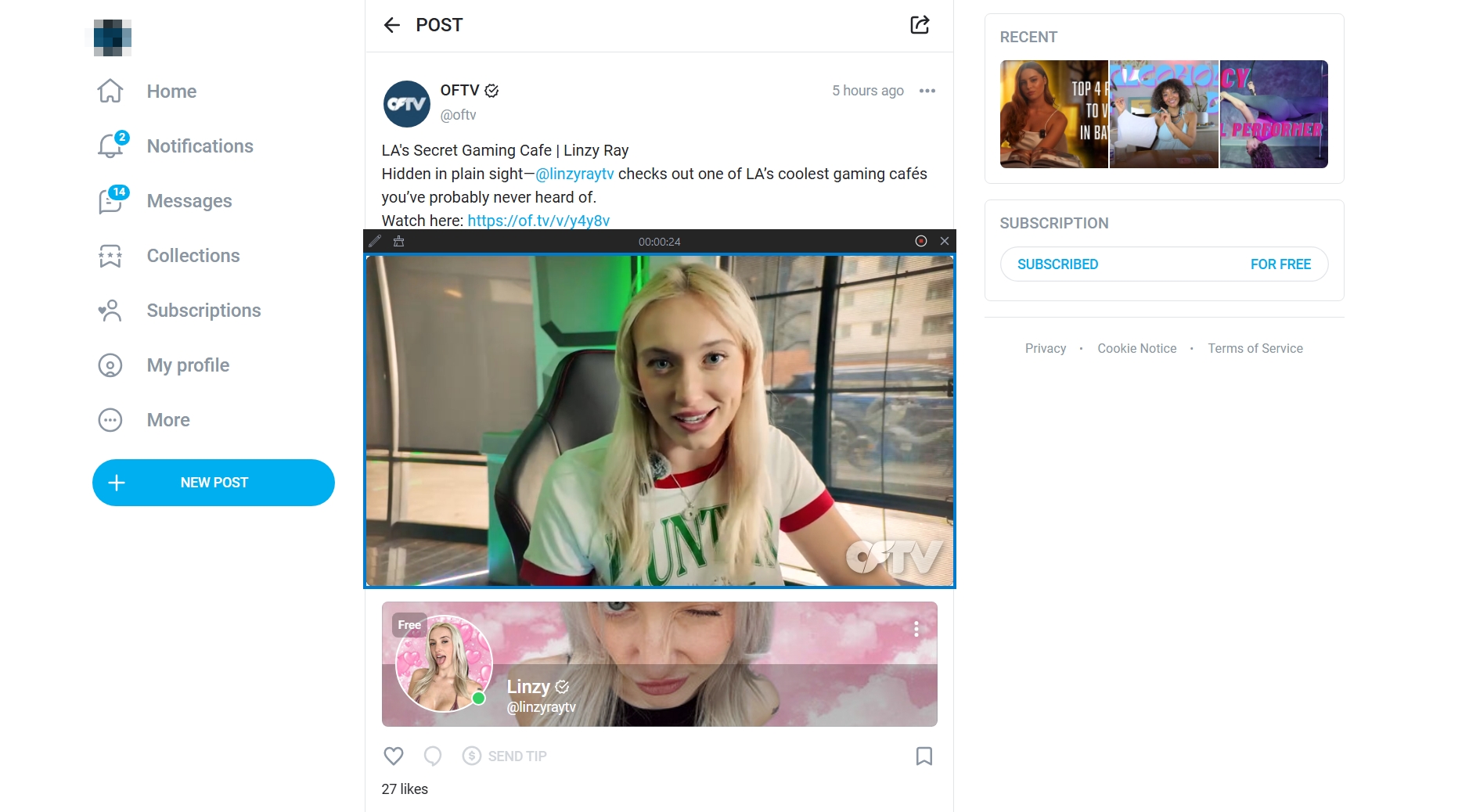Viewport: 1469px width, 812px height.
Task: Open the Terms of Service footer link
Action: point(1255,349)
